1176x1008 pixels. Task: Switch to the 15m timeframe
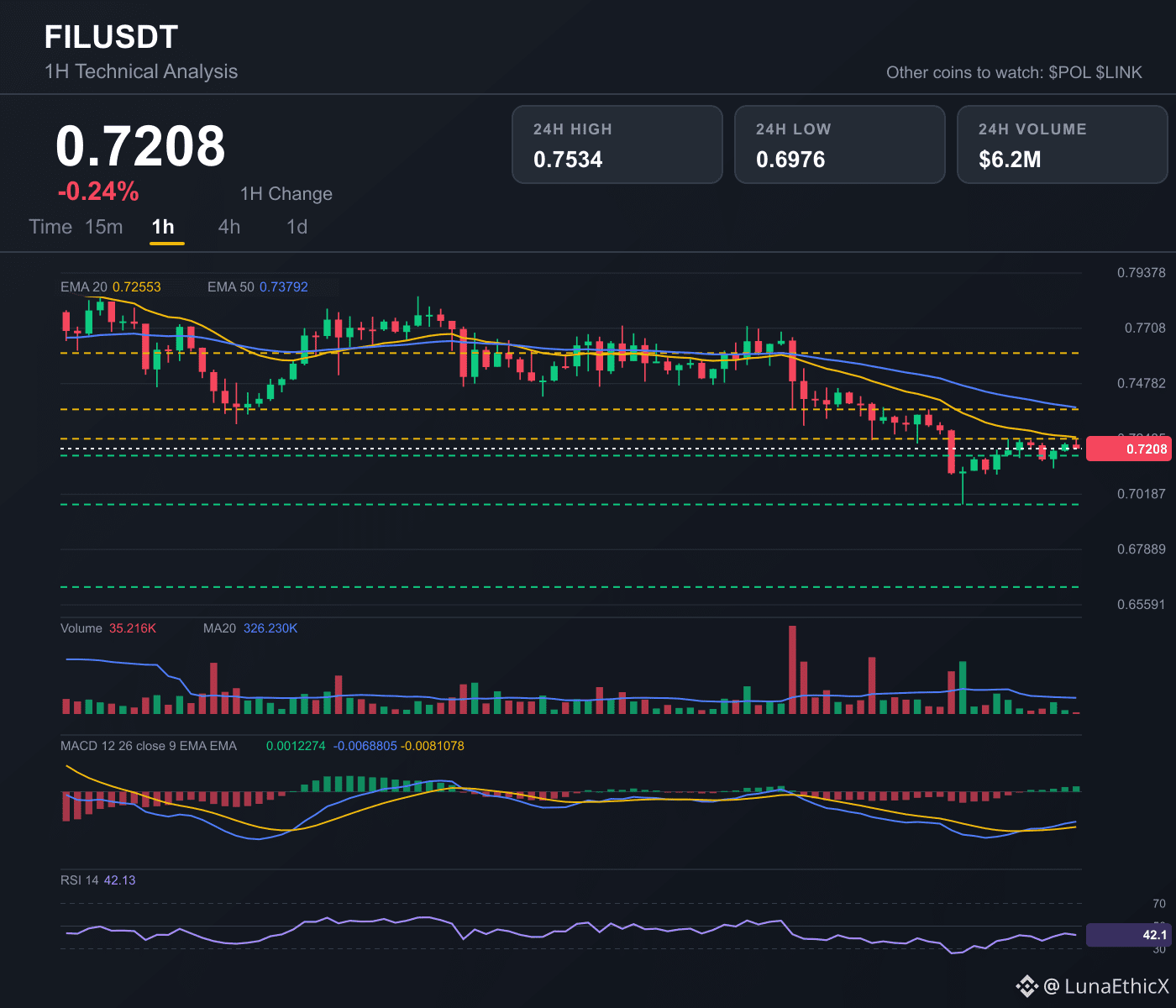pos(104,227)
